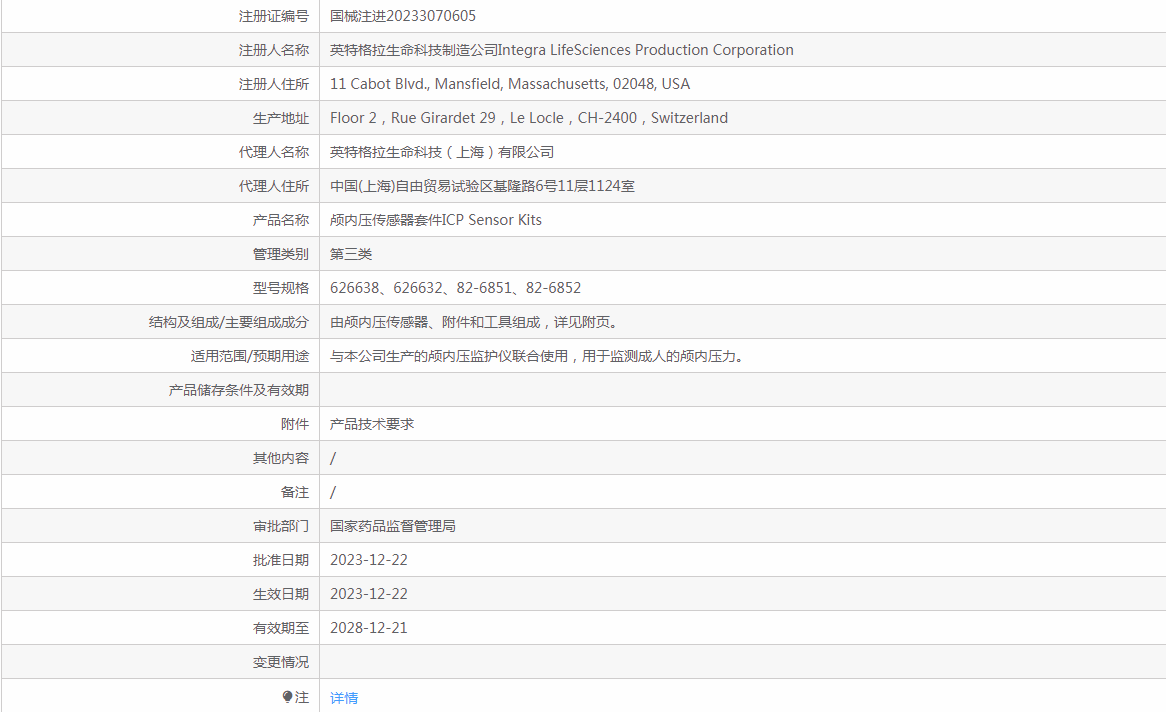Click the 批准日期 label
The width and height of the screenshot is (1166, 712).
[280, 560]
